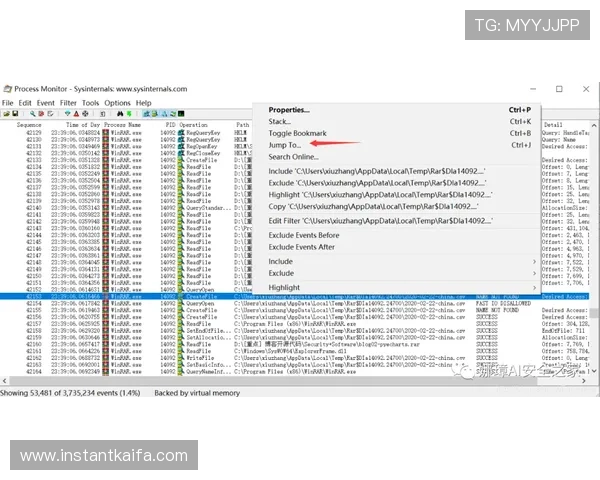Click the Detail column header
Screen dimensions: 600x480
coord(553,125)
